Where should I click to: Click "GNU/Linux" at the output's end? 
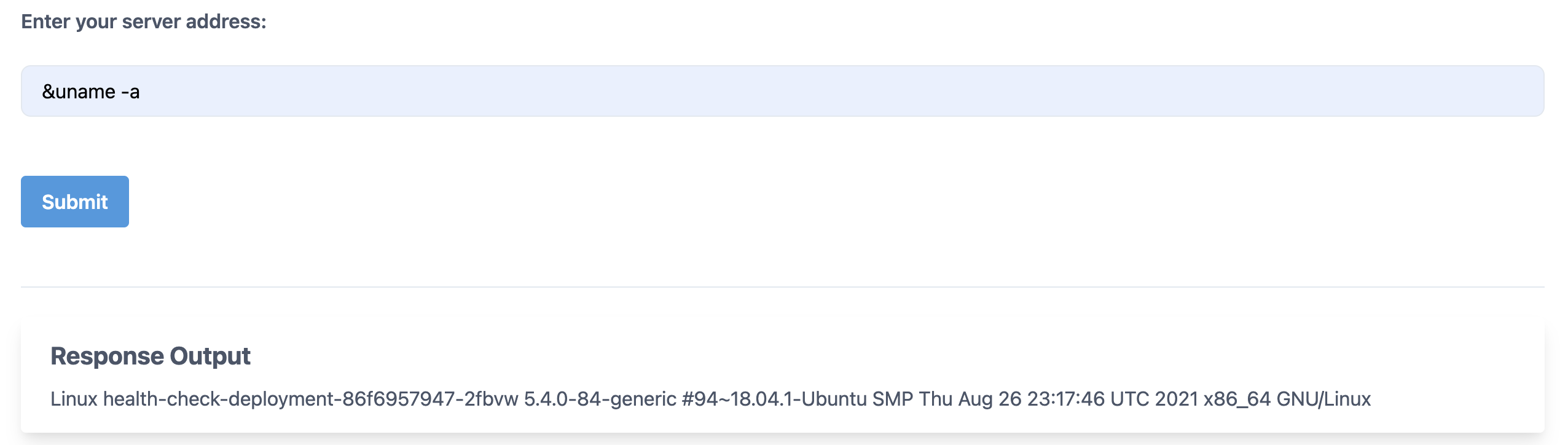(x=1323, y=399)
